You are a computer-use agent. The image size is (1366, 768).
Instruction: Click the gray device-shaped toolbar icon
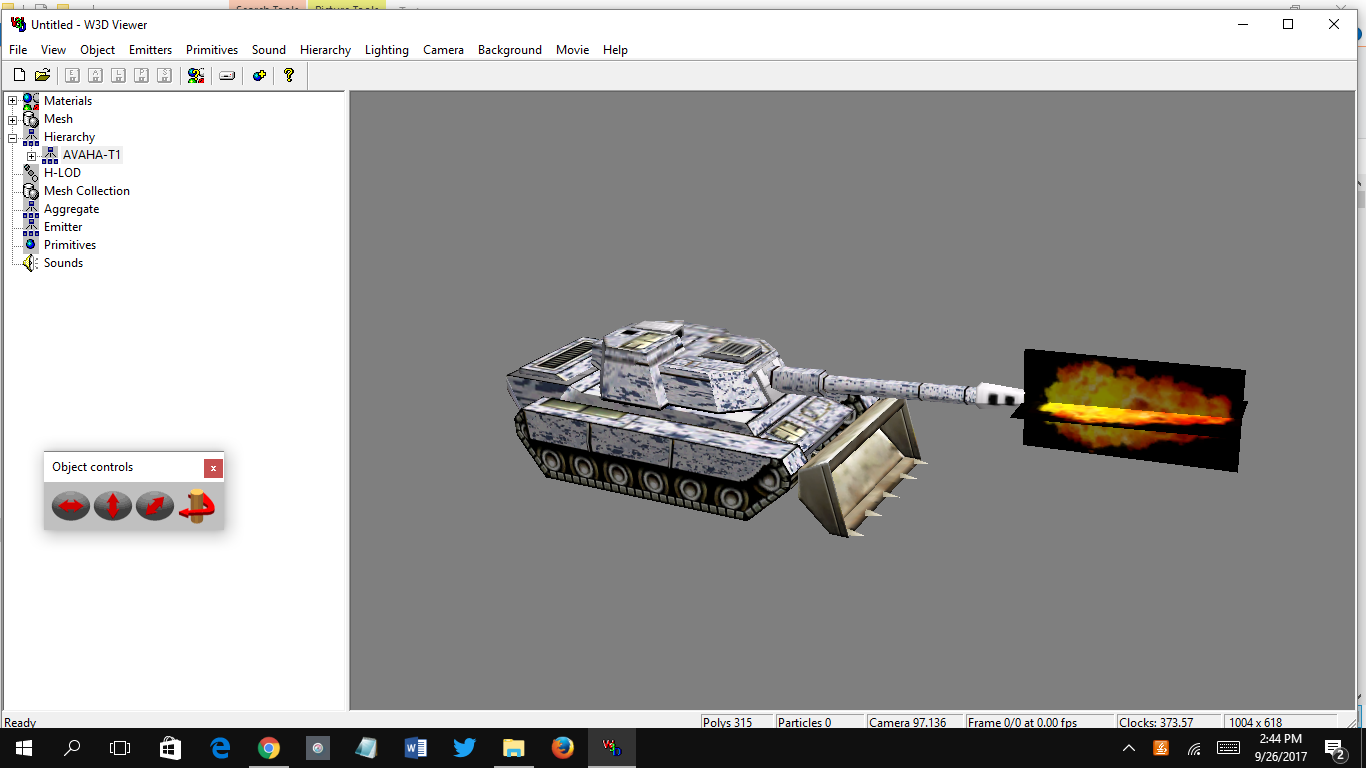(x=227, y=75)
